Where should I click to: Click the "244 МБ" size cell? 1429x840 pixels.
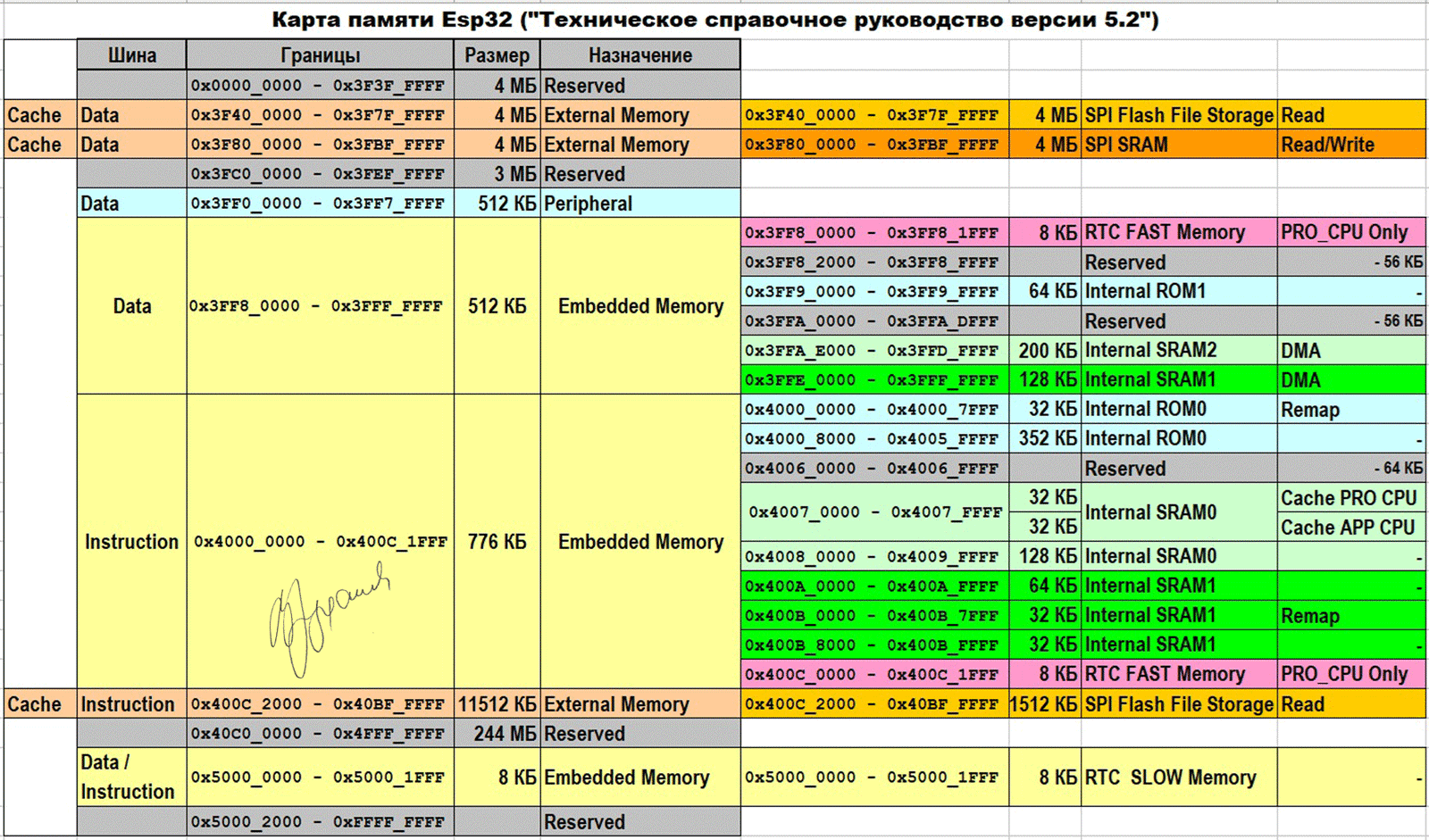[497, 734]
